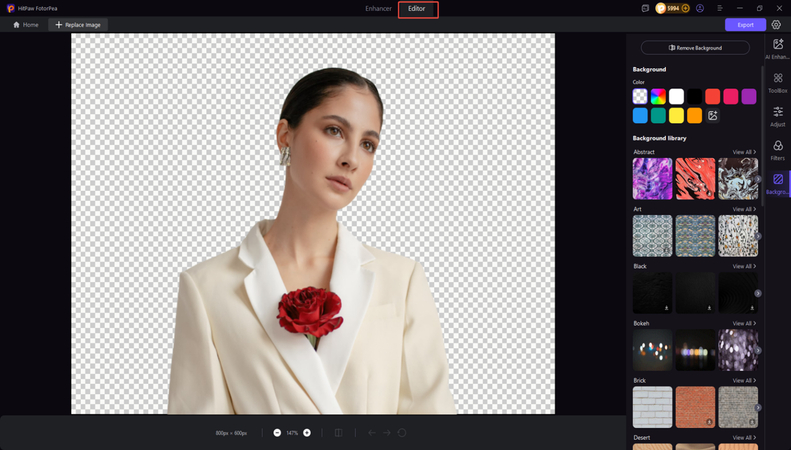The height and width of the screenshot is (450, 791).
Task: Click the user account profile icon
Action: (700, 8)
